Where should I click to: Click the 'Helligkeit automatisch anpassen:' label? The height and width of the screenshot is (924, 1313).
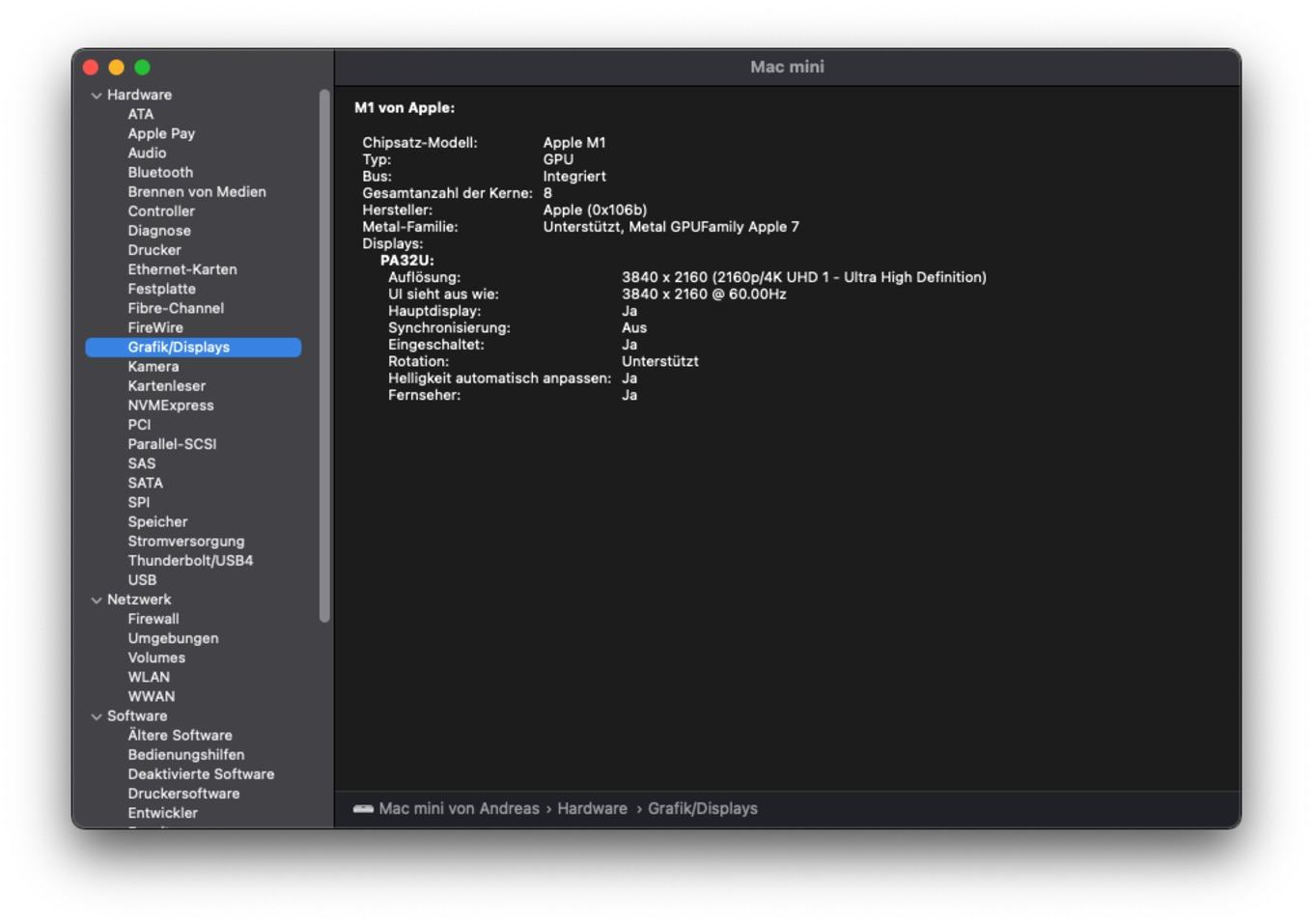click(499, 378)
